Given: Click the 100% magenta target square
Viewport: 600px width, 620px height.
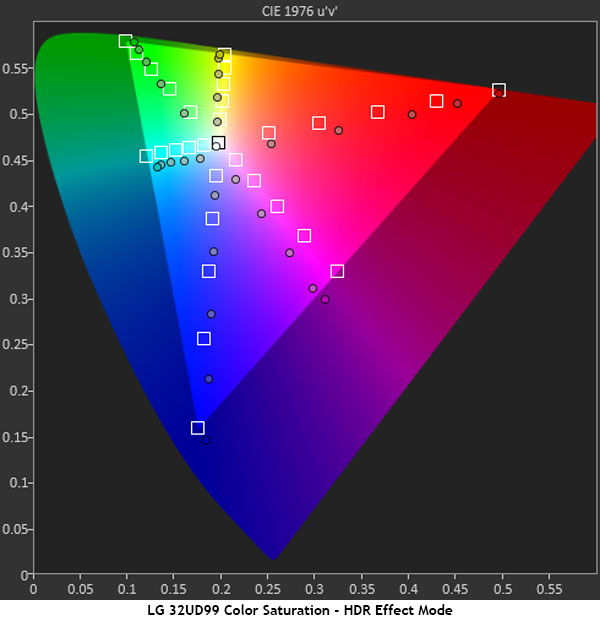Looking at the screenshot, I should pyautogui.click(x=337, y=271).
